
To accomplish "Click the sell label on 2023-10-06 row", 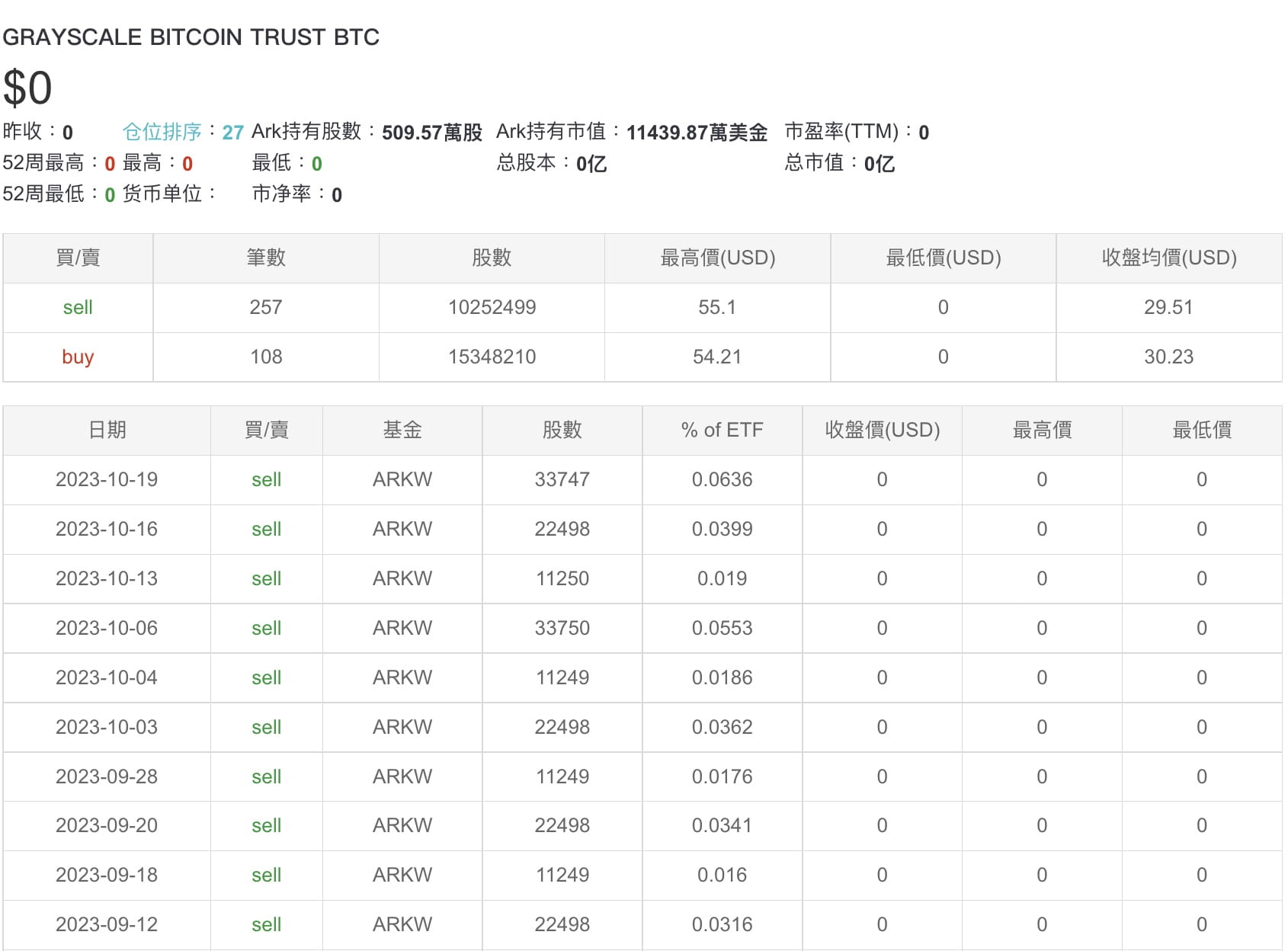I will tap(266, 628).
